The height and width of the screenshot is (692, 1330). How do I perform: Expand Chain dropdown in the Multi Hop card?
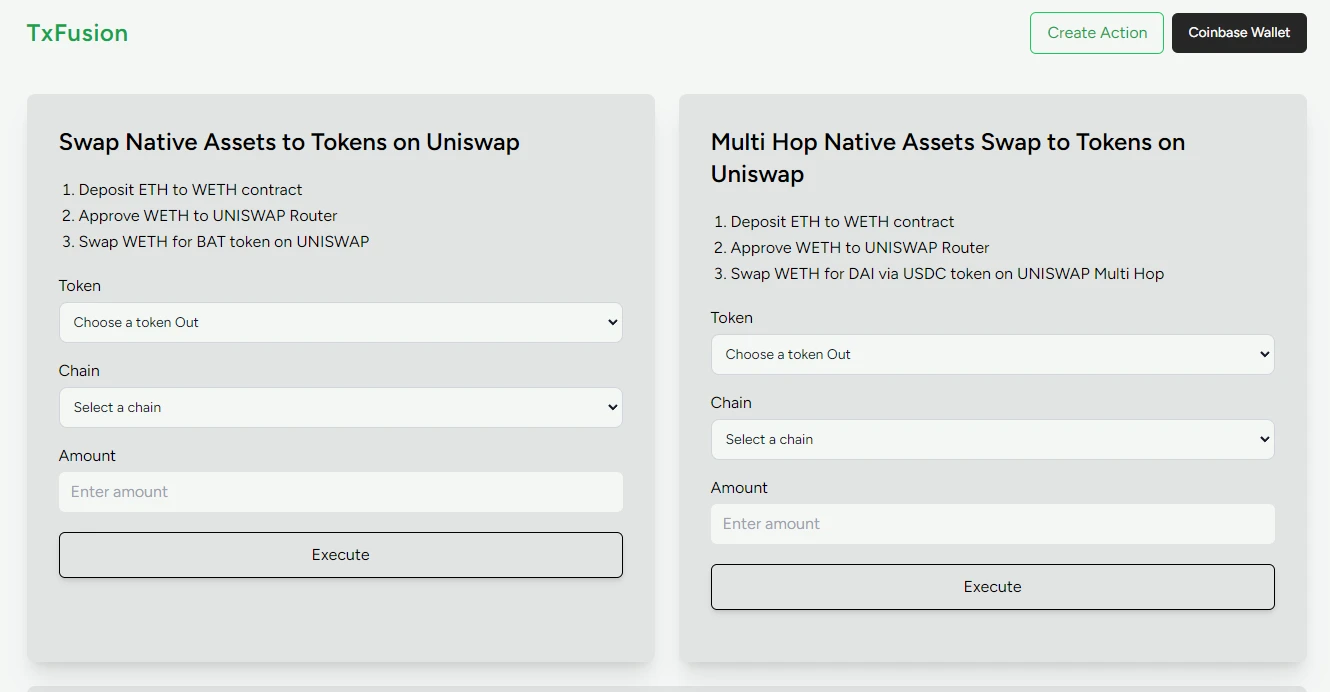pos(992,440)
